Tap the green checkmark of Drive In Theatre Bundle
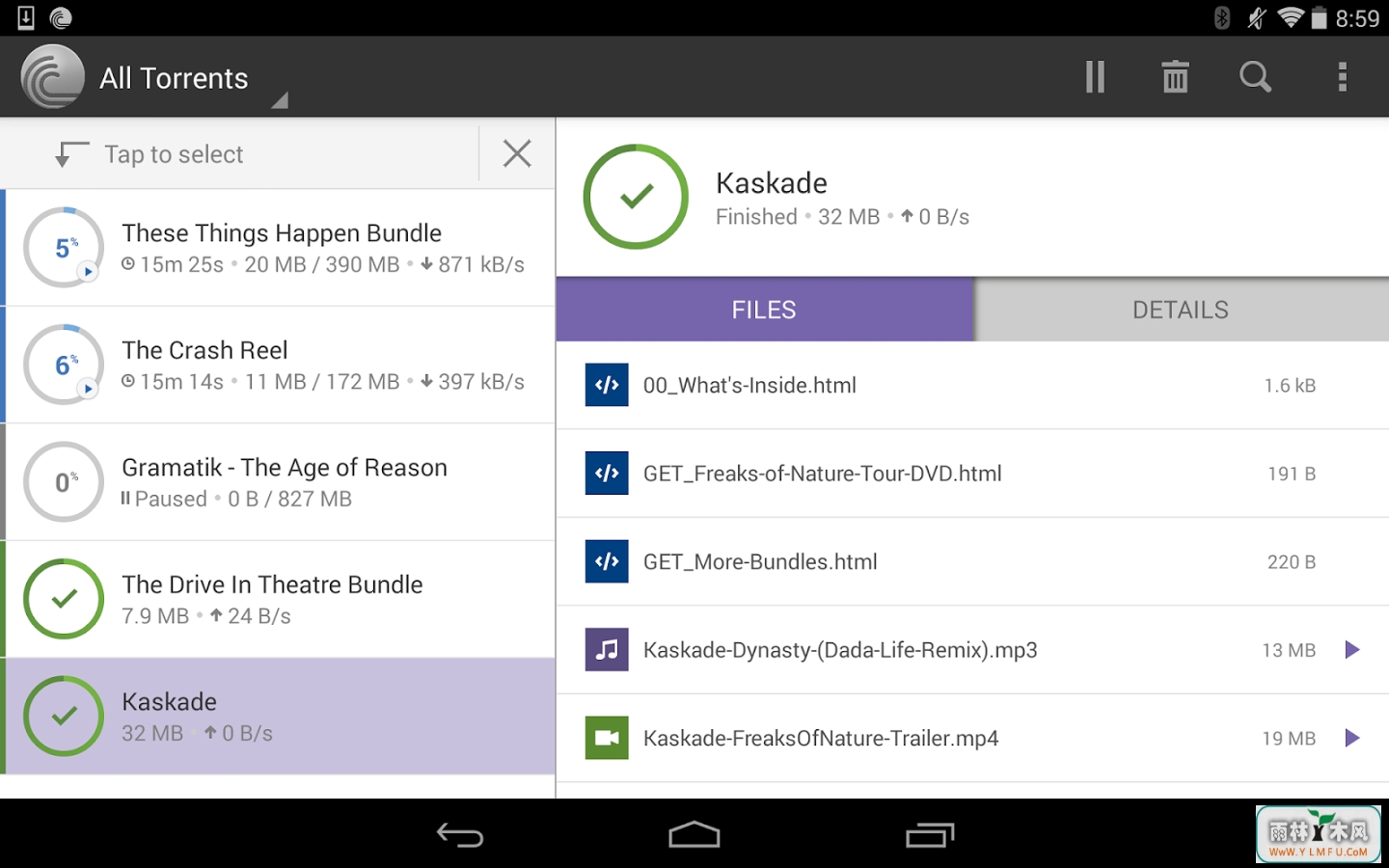The width and height of the screenshot is (1389, 868). click(x=64, y=599)
